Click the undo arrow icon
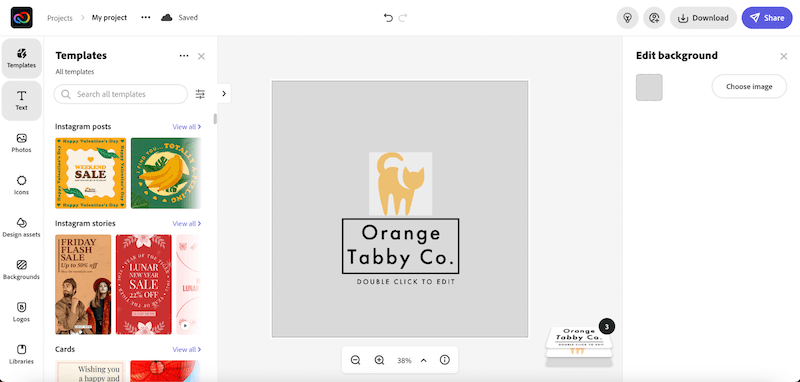 pyautogui.click(x=388, y=18)
